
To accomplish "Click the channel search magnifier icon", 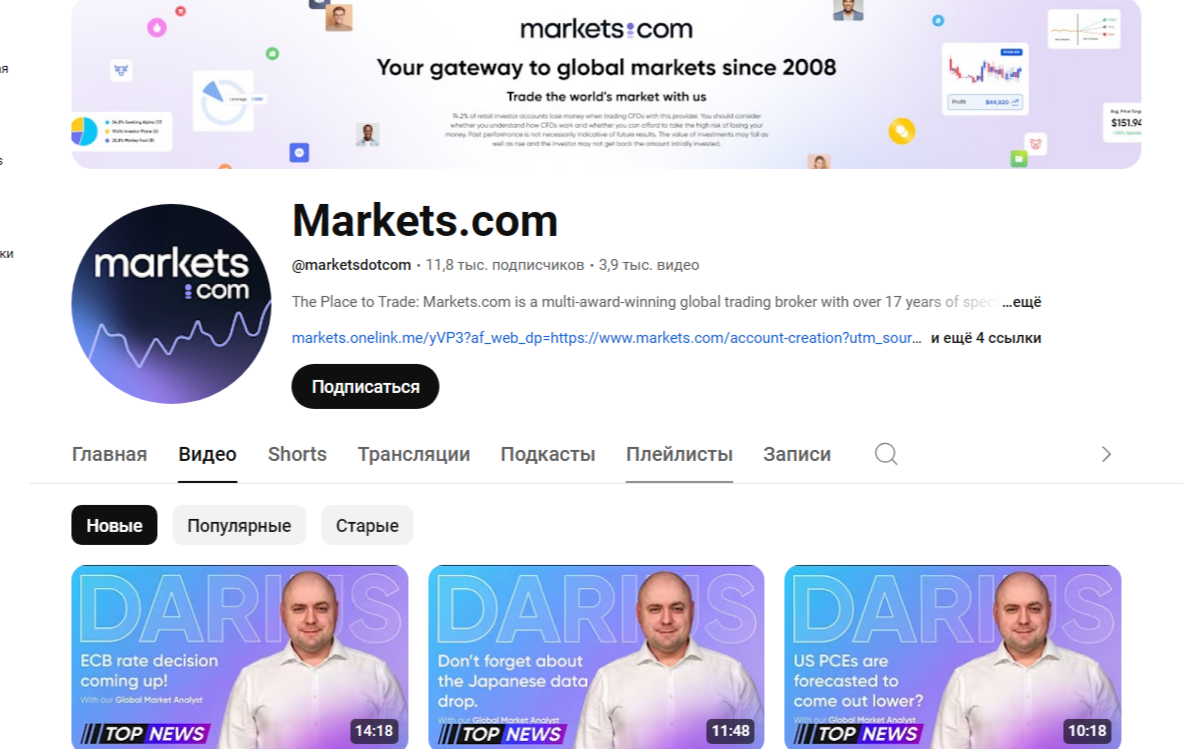I will pyautogui.click(x=886, y=454).
